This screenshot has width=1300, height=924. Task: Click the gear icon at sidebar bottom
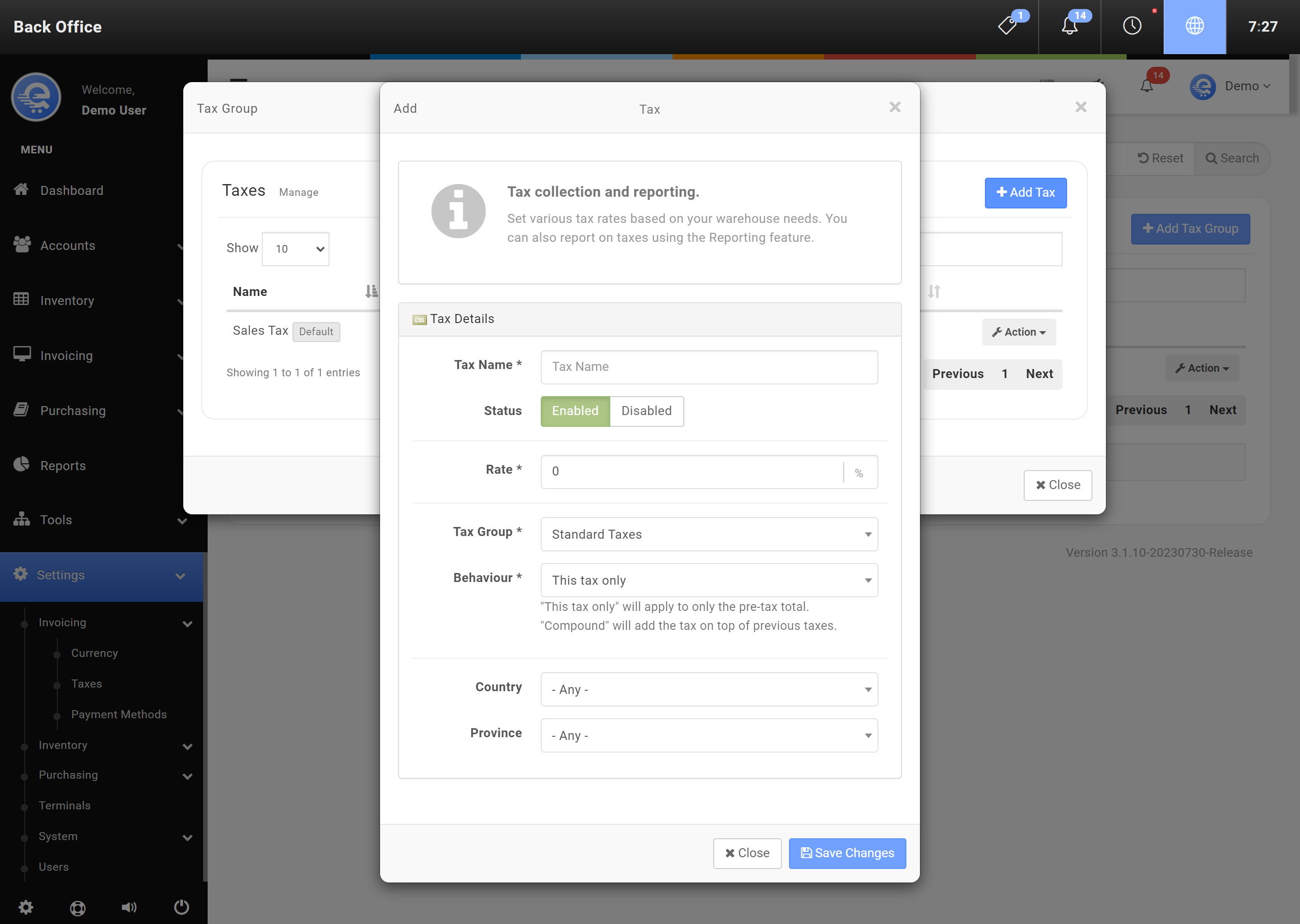click(x=26, y=907)
